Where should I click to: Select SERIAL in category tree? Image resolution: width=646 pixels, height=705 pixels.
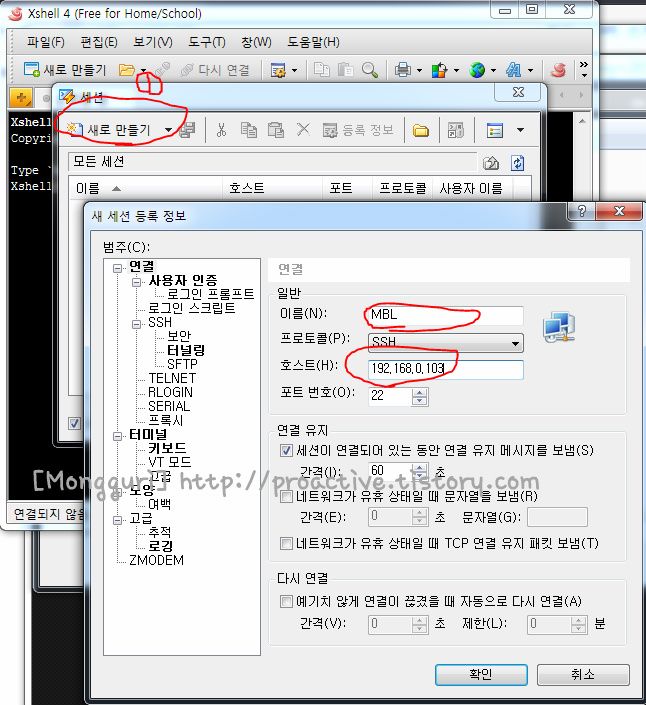[x=169, y=406]
